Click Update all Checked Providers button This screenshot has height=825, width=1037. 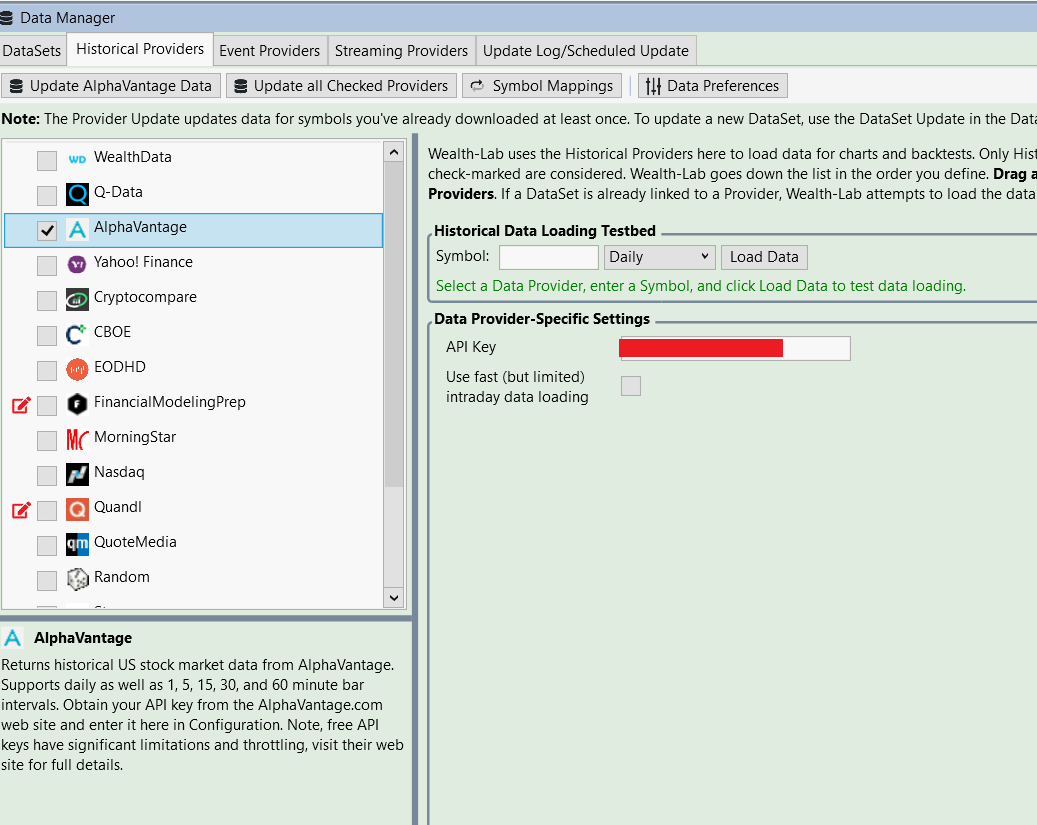tap(342, 86)
